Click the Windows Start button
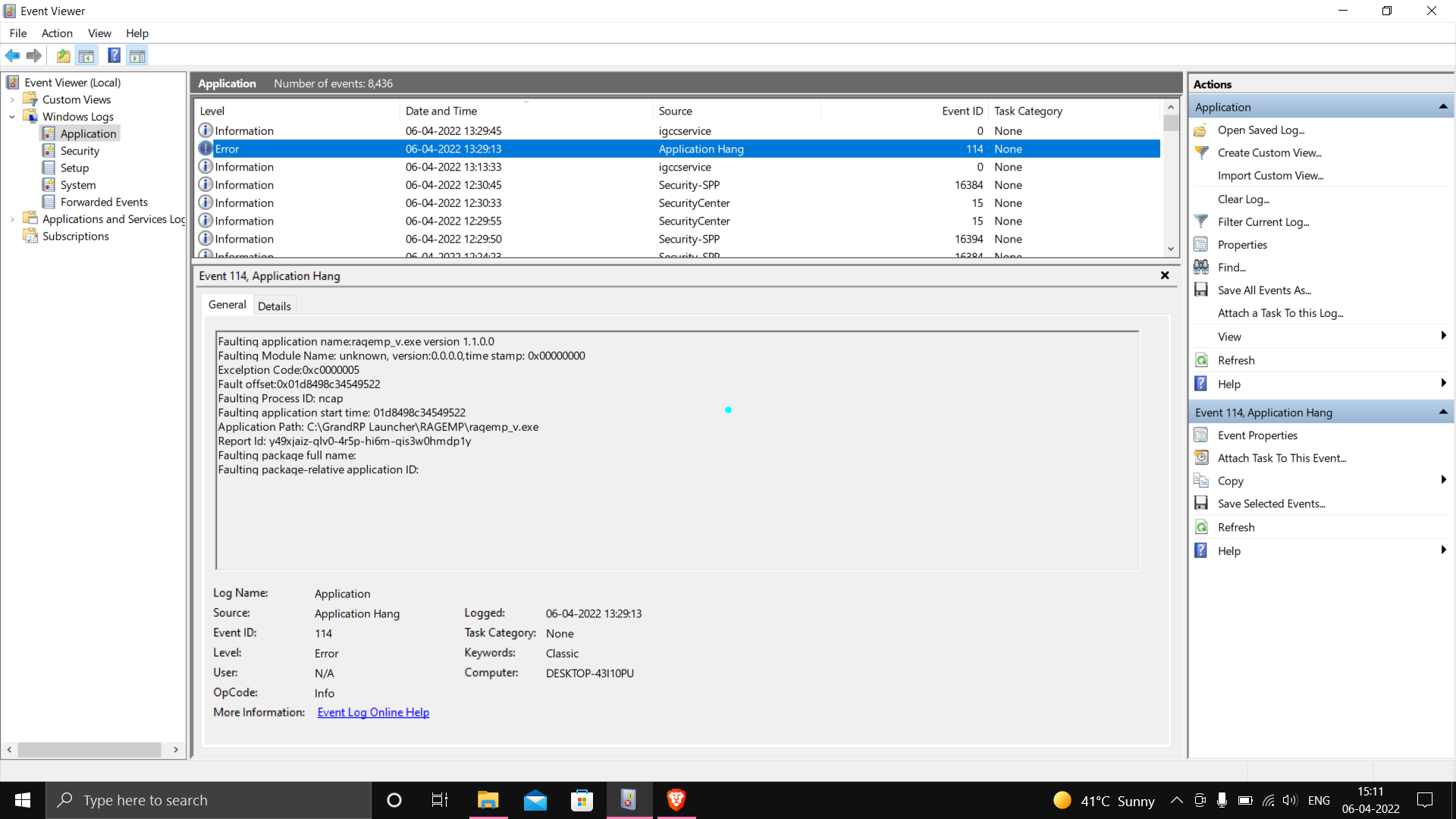Image resolution: width=1456 pixels, height=819 pixels. click(x=23, y=800)
